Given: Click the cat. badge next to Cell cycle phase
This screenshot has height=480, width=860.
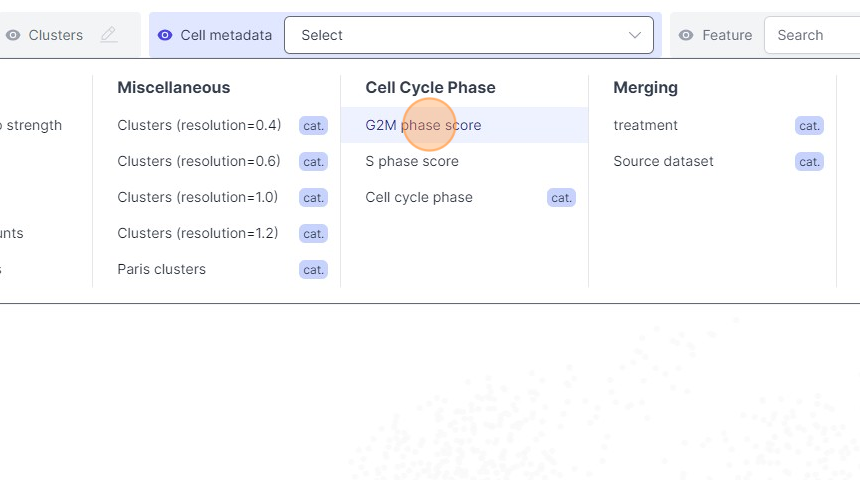Looking at the screenshot, I should pos(561,198).
